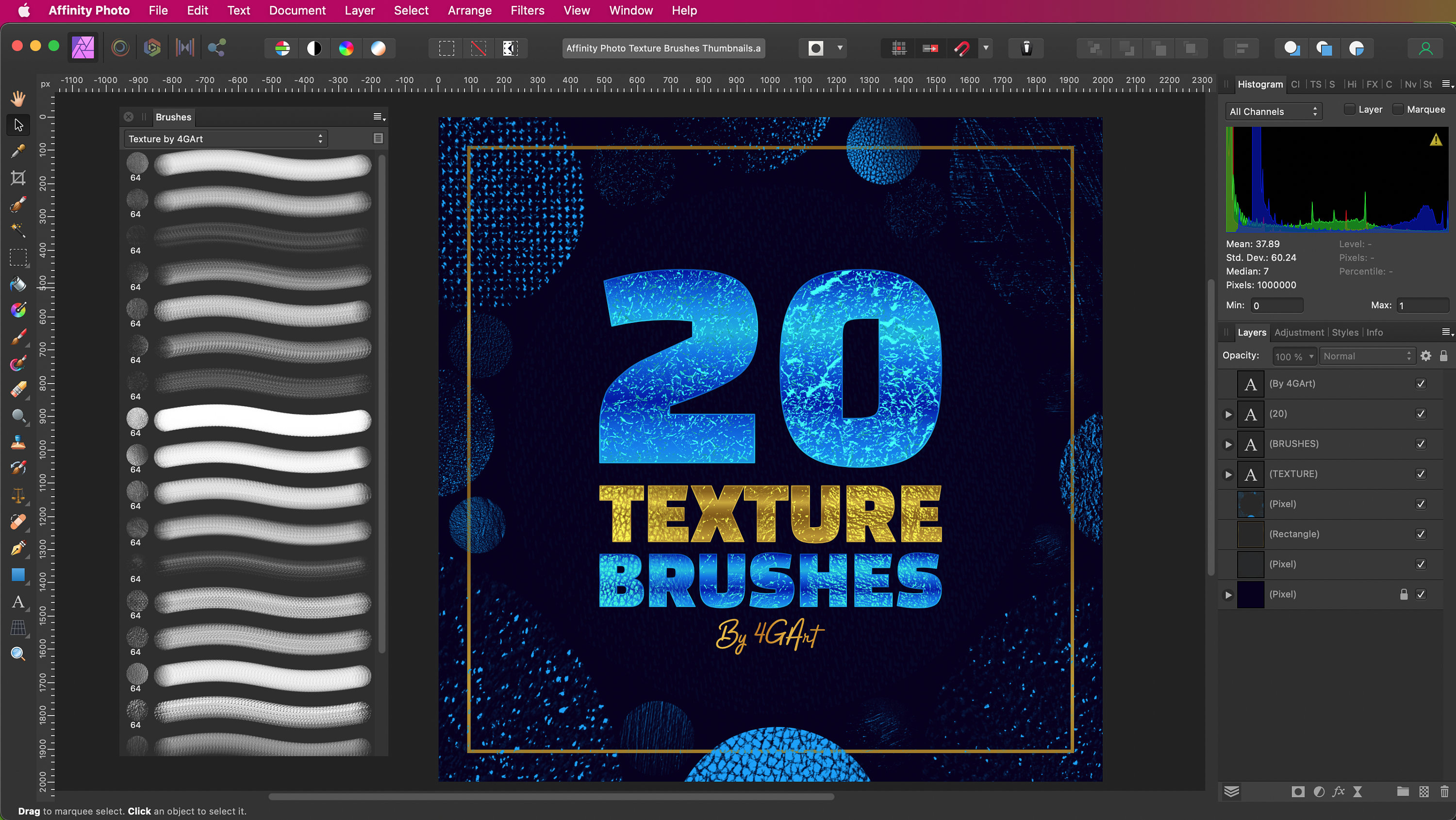Select the Mesh Warp tool
Image resolution: width=1456 pixels, height=820 pixels.
point(18,628)
